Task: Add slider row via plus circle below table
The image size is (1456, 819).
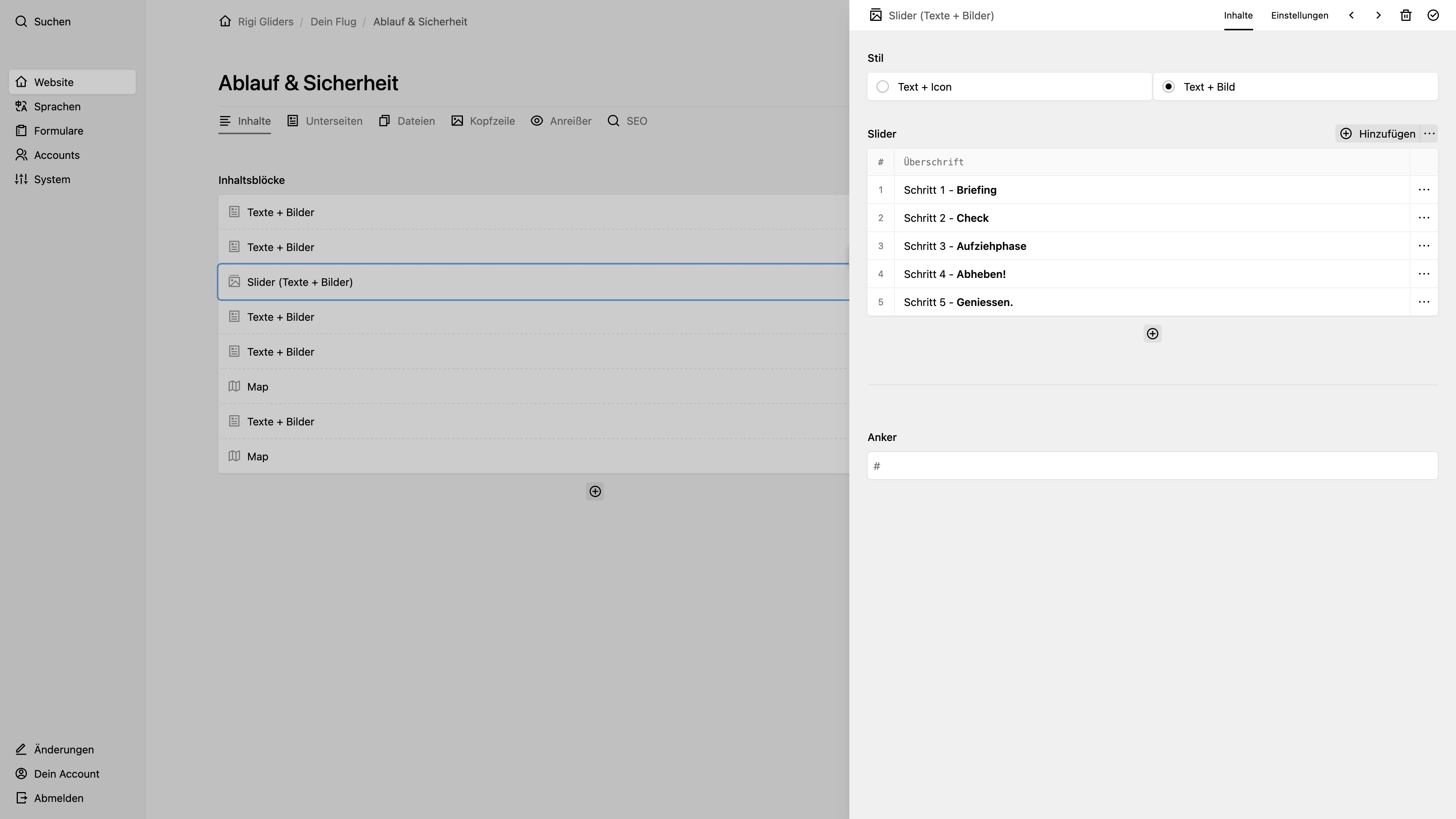Action: (x=1153, y=334)
